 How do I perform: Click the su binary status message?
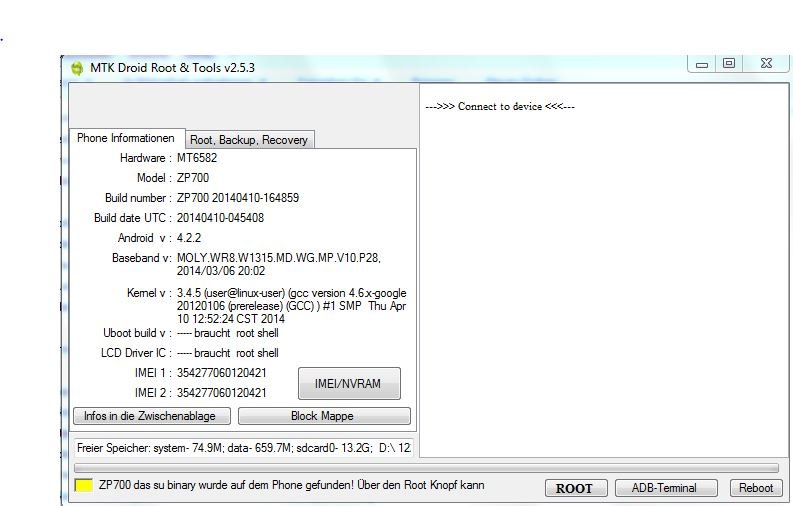point(291,485)
